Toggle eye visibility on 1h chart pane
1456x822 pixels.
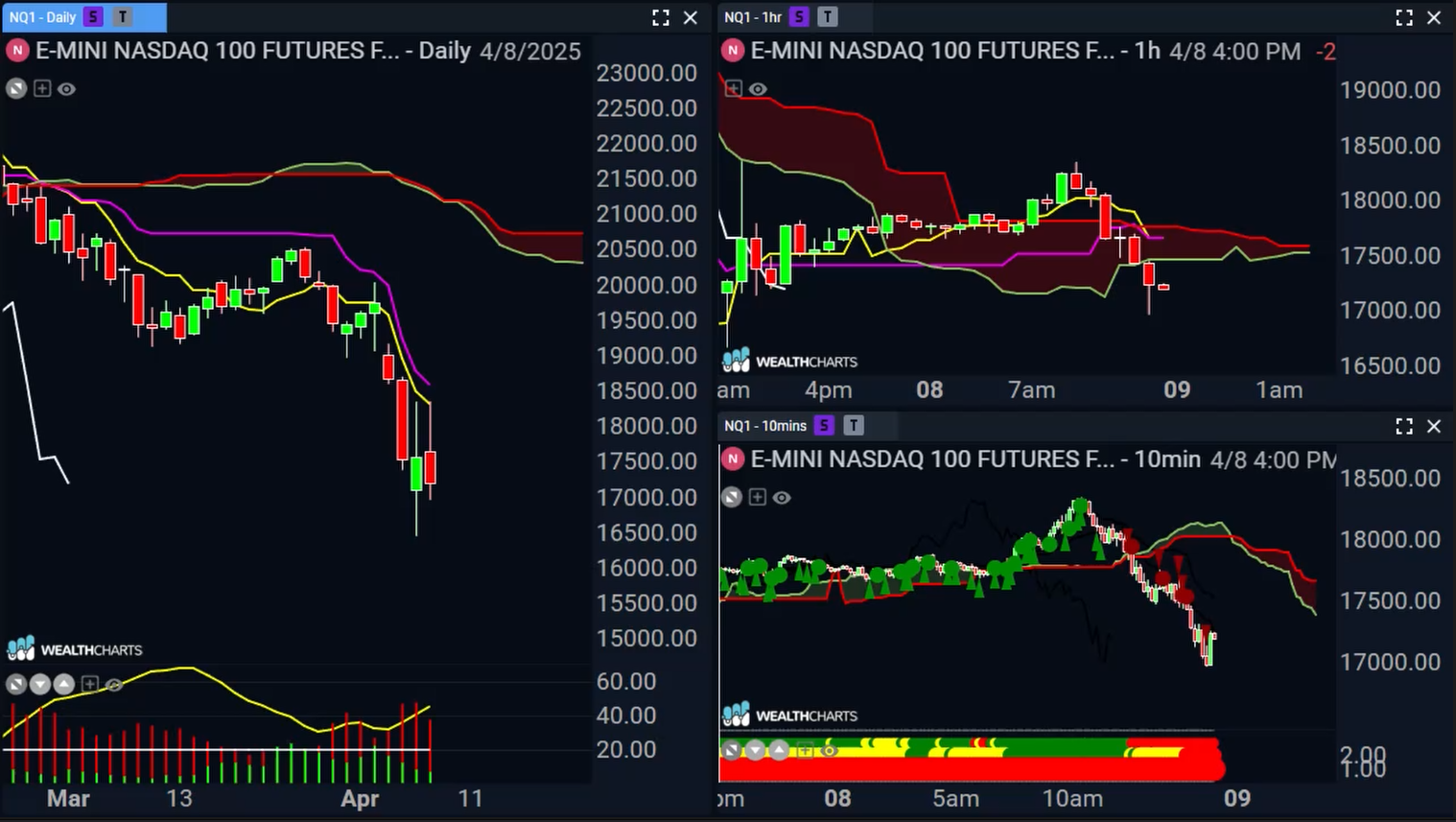(x=758, y=89)
